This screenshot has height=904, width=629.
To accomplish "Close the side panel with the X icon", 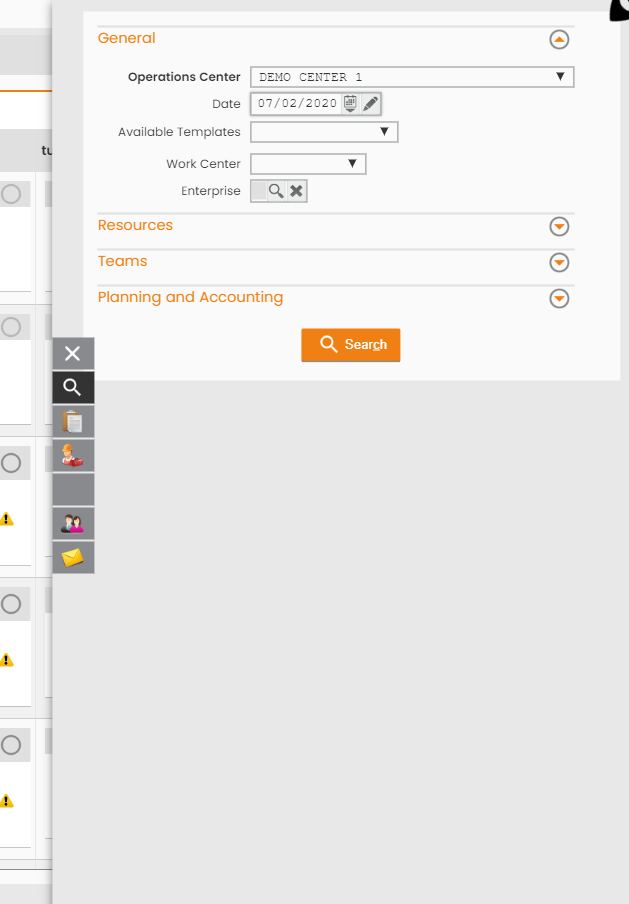I will [x=73, y=353].
